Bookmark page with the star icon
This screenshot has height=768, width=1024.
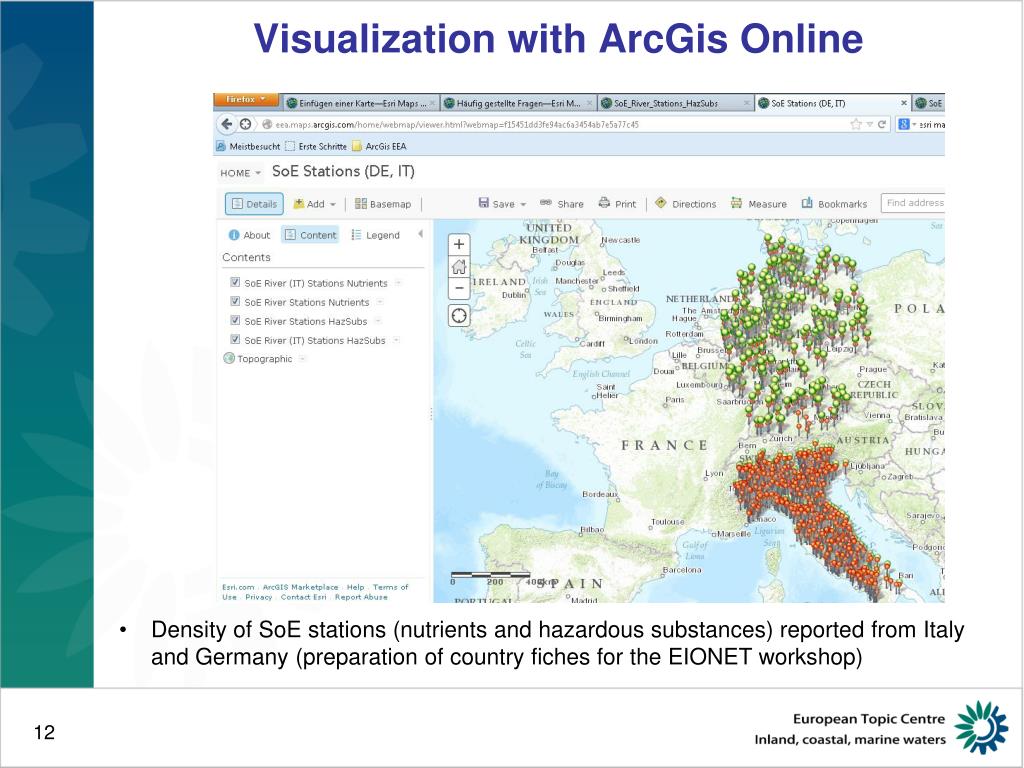(x=856, y=124)
